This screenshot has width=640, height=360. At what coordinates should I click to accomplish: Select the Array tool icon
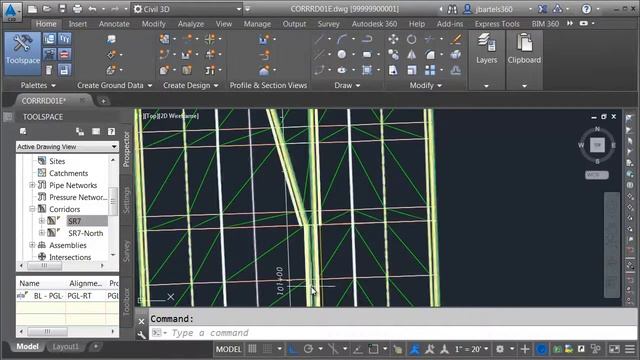tap(430, 70)
